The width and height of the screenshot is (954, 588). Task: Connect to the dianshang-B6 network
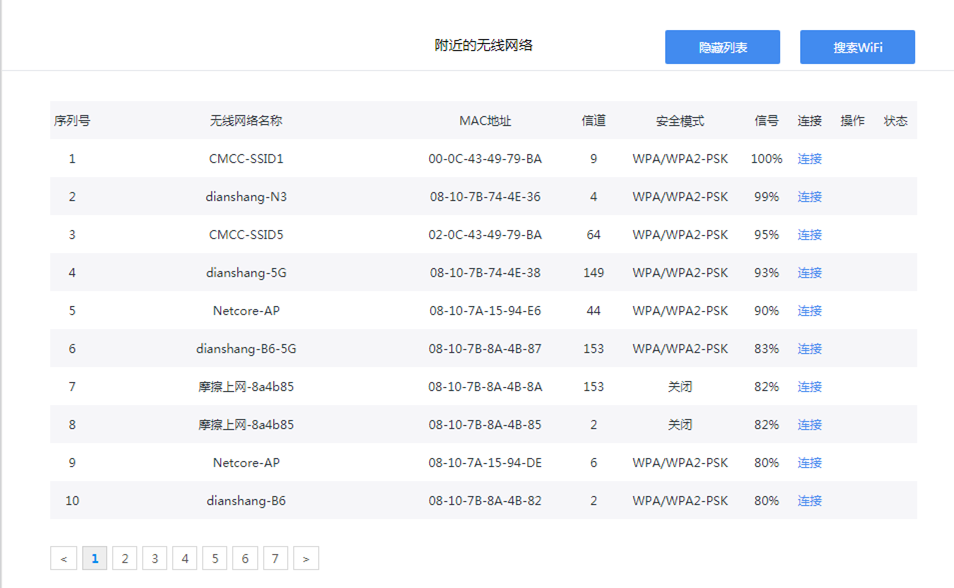point(808,500)
